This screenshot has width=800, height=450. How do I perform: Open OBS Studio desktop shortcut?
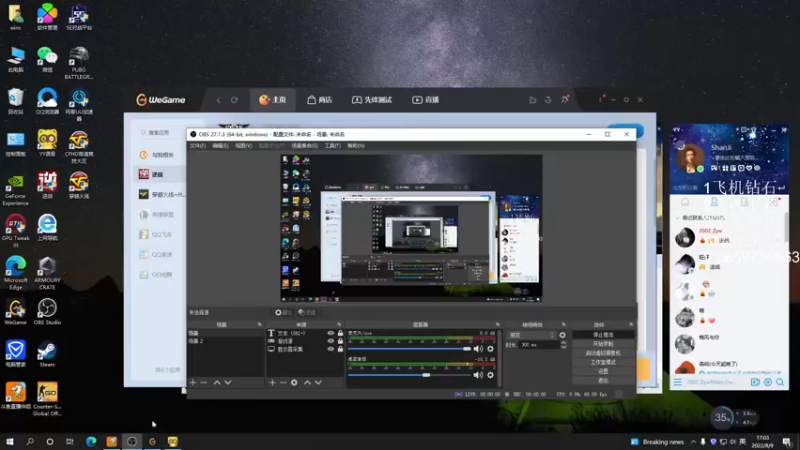coord(47,312)
